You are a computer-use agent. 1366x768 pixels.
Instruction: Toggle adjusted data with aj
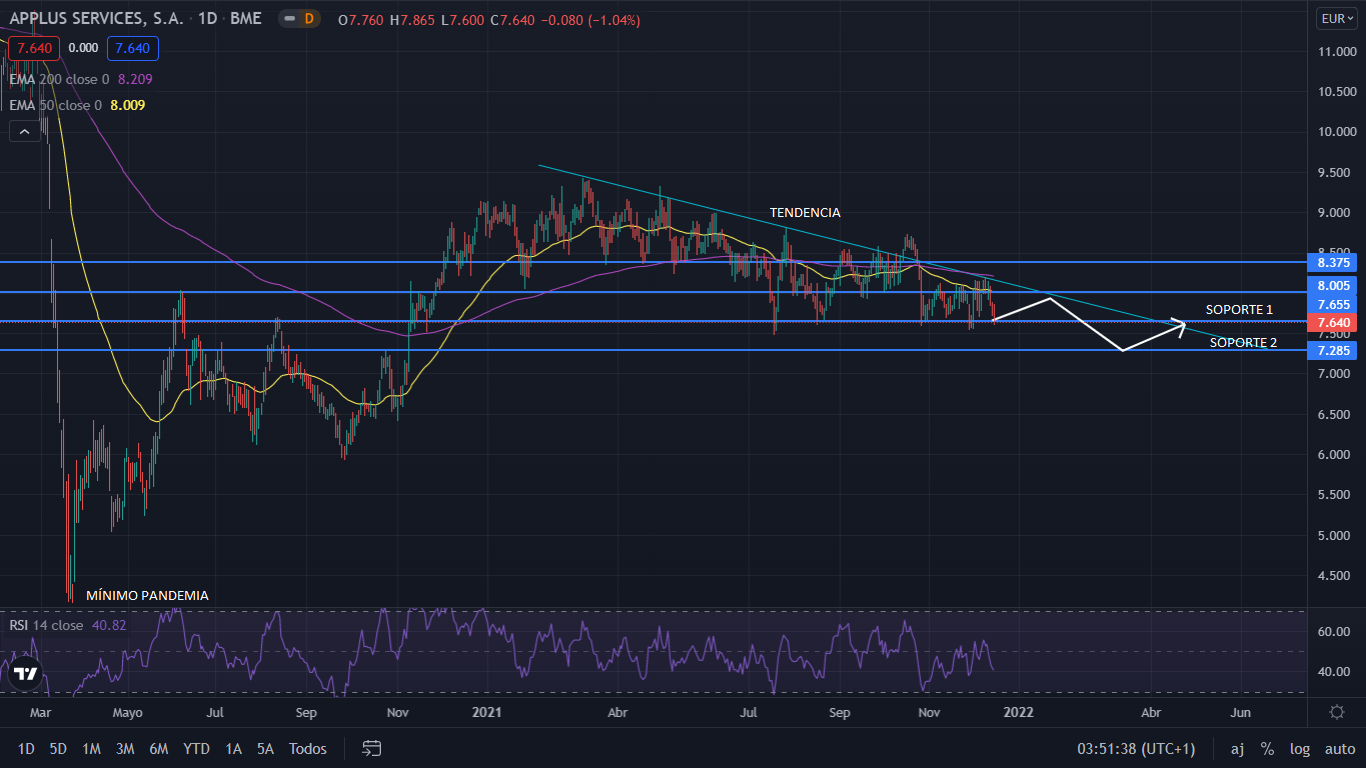point(1237,748)
